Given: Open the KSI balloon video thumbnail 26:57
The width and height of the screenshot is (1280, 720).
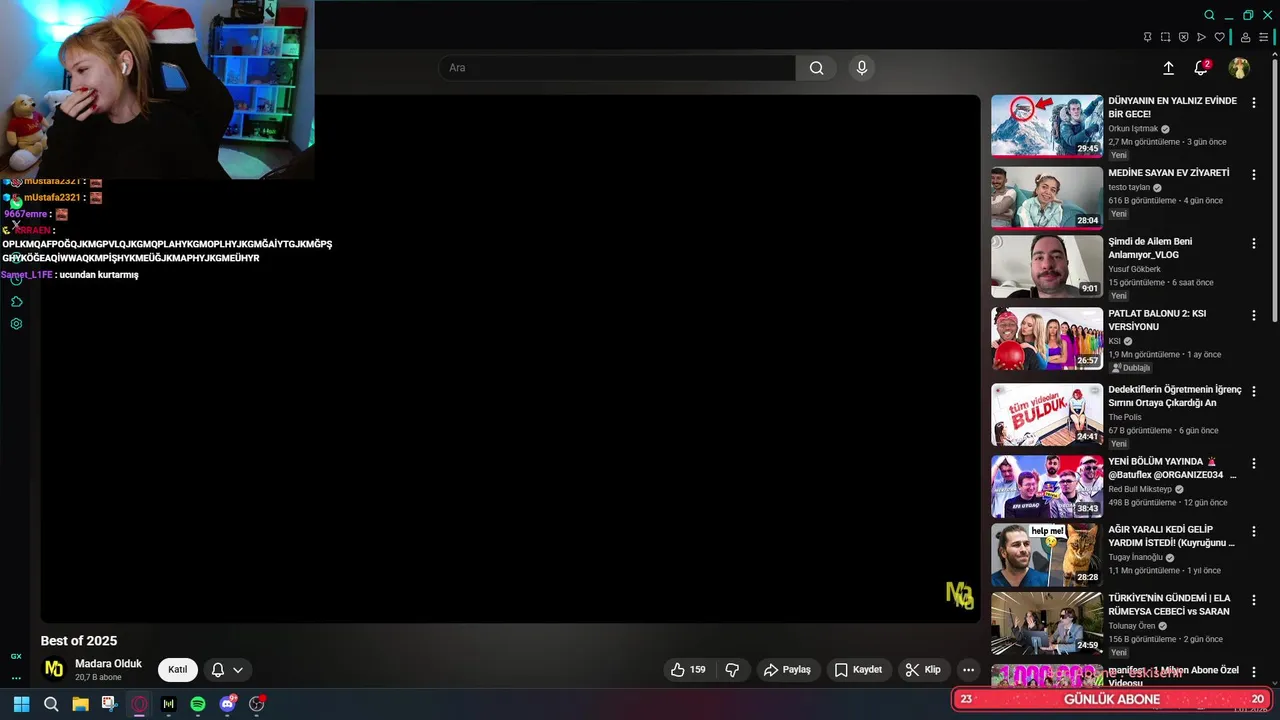Looking at the screenshot, I should point(1047,338).
